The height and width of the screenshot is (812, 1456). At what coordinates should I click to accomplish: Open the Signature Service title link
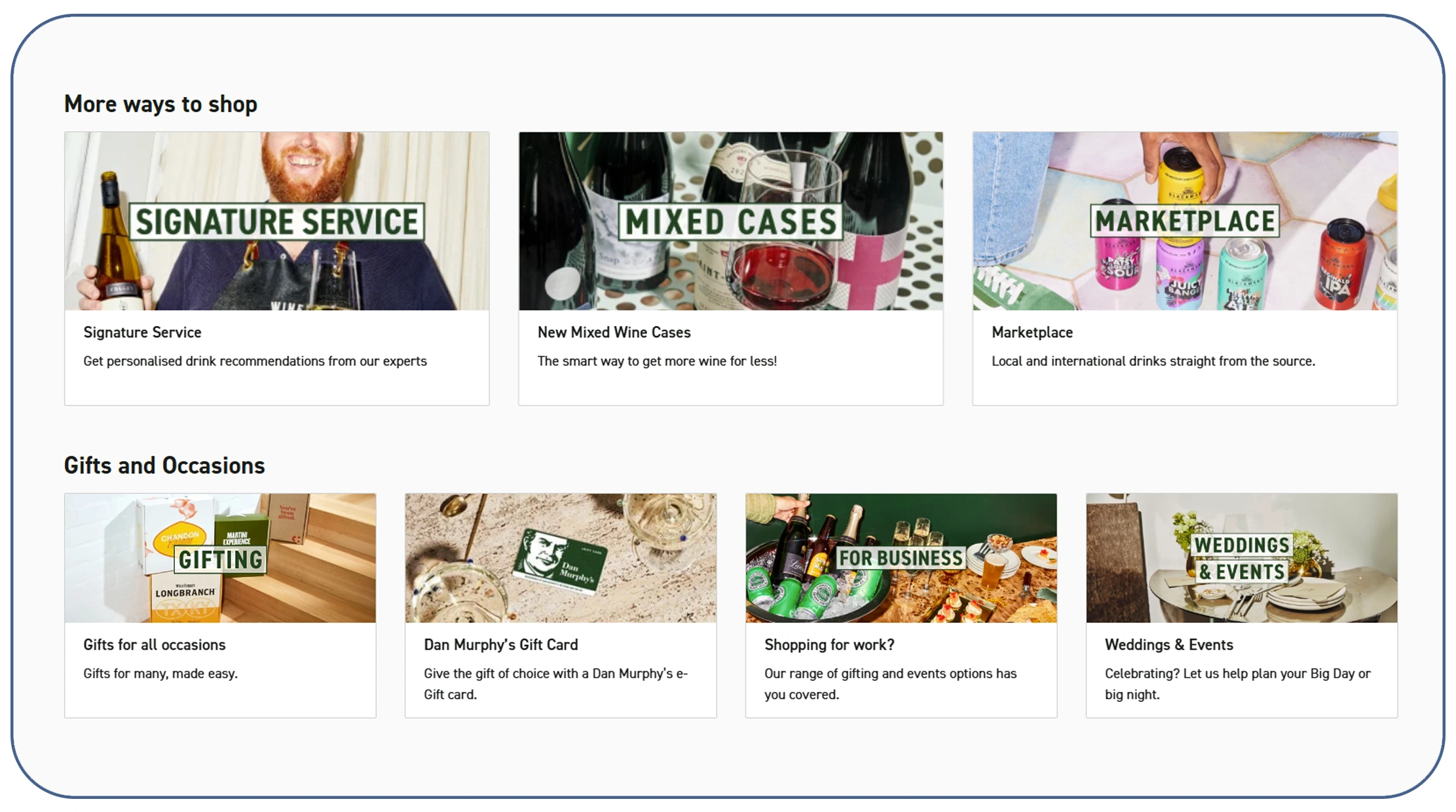click(x=142, y=333)
